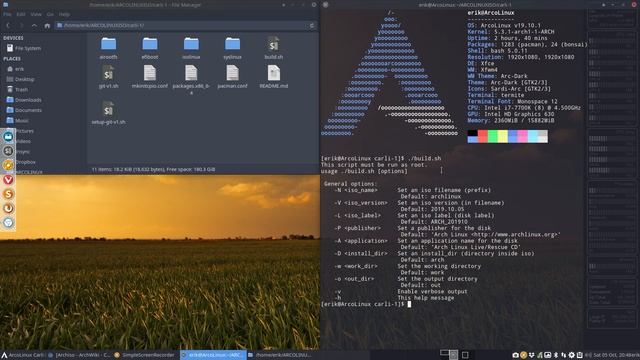Select the pacman.conf file

[x=232, y=77]
